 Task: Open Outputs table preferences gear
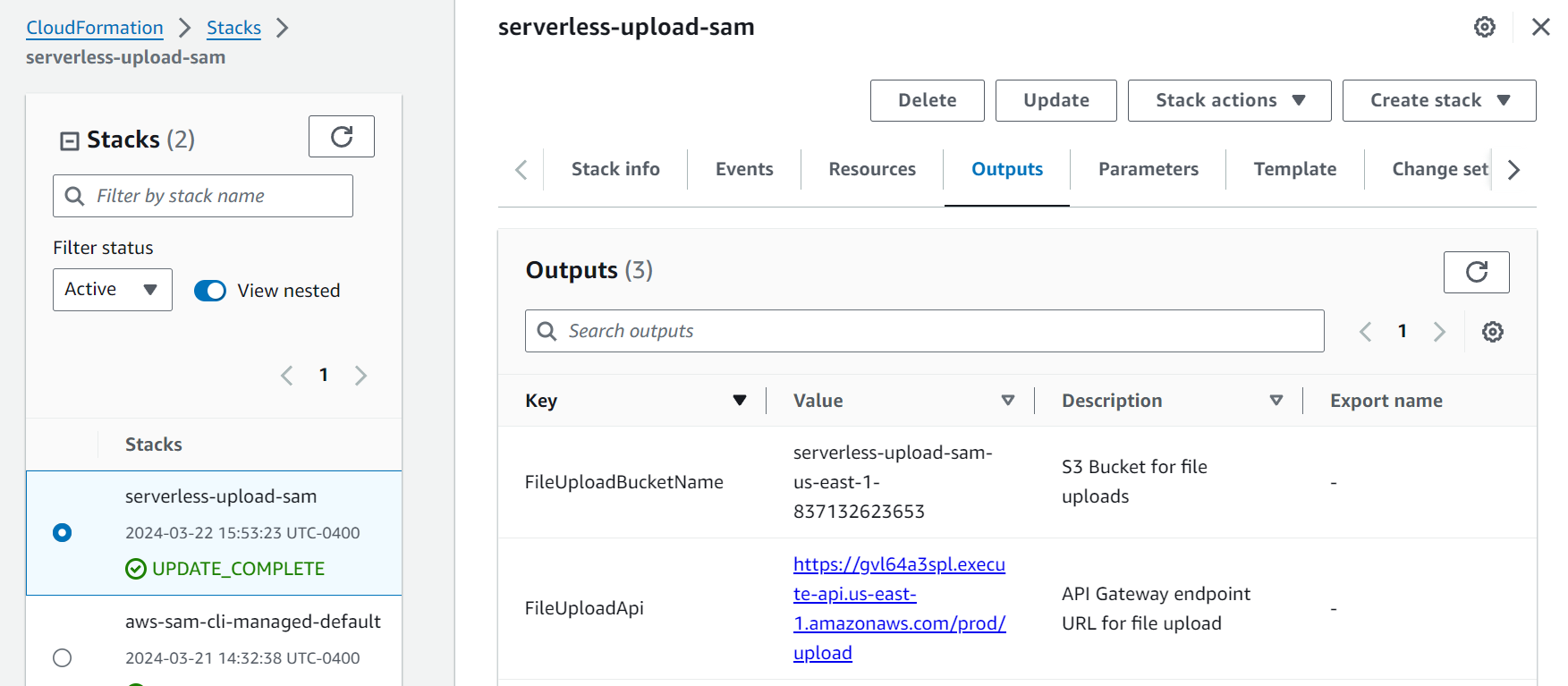(x=1493, y=332)
